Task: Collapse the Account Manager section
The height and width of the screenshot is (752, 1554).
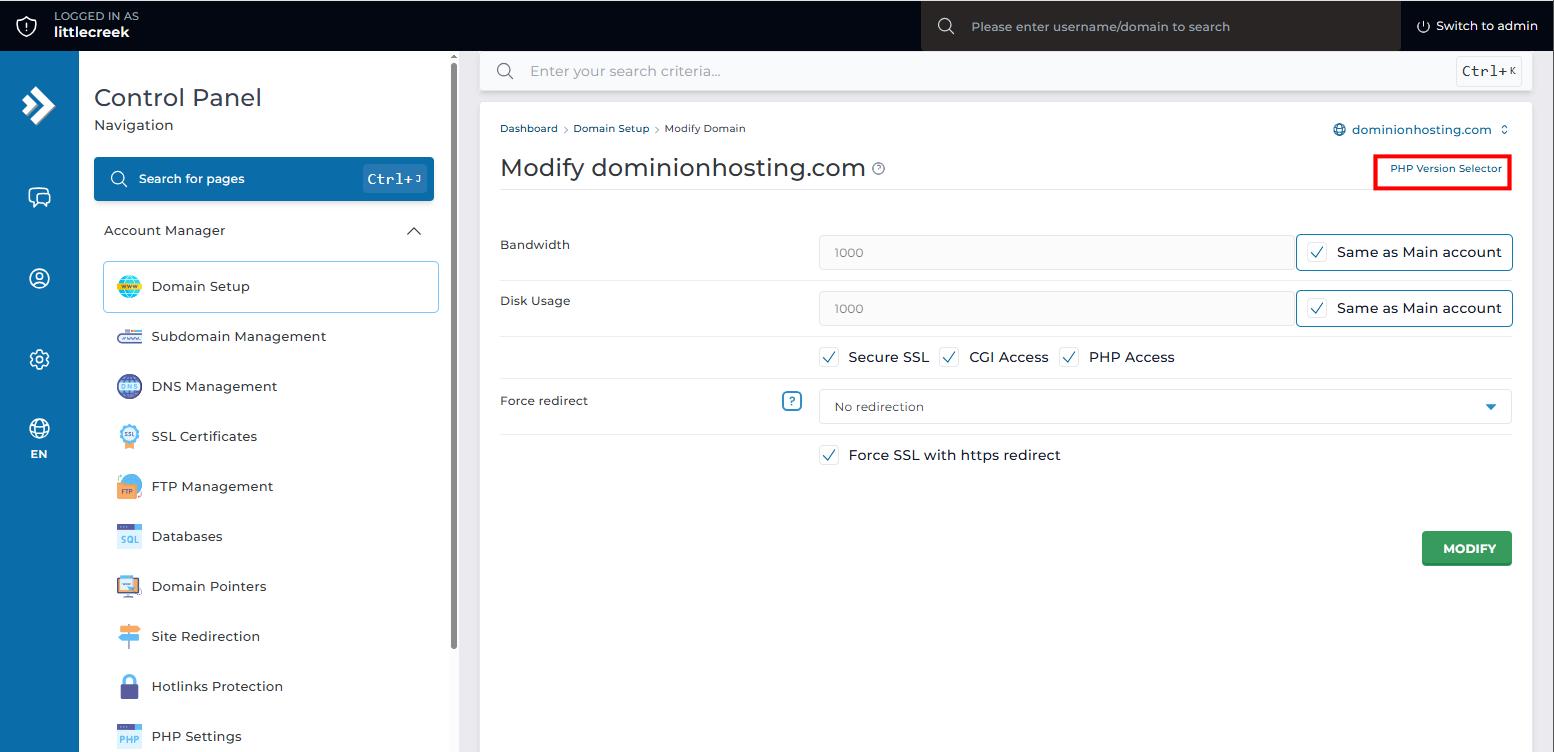Action: [x=413, y=231]
